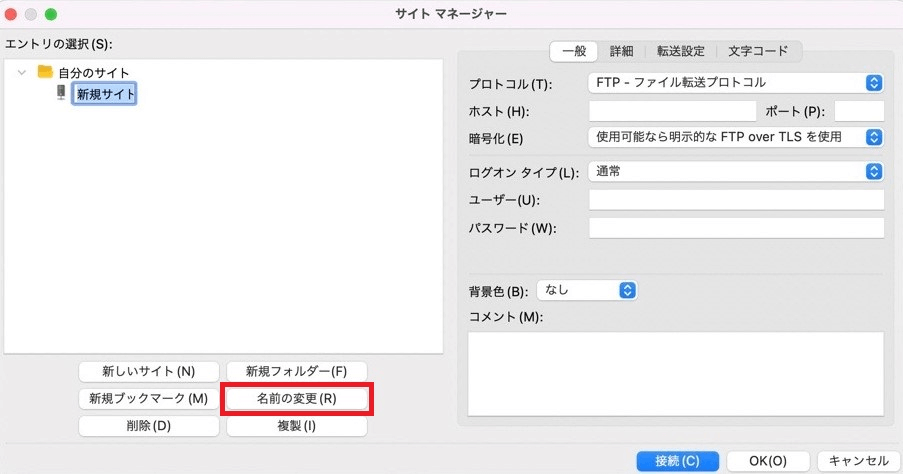Image resolution: width=903 pixels, height=474 pixels.
Task: Click the 自分のサイト folder icon
Action: coord(44,72)
